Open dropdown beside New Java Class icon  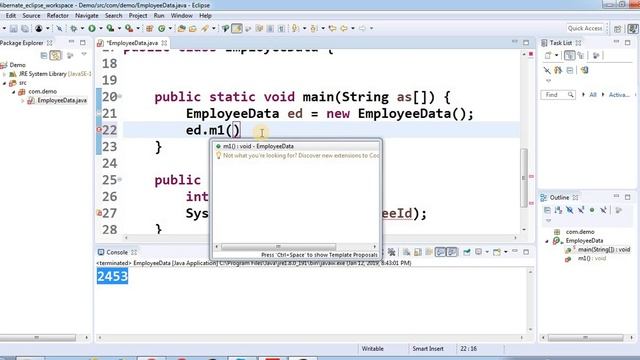170,29
